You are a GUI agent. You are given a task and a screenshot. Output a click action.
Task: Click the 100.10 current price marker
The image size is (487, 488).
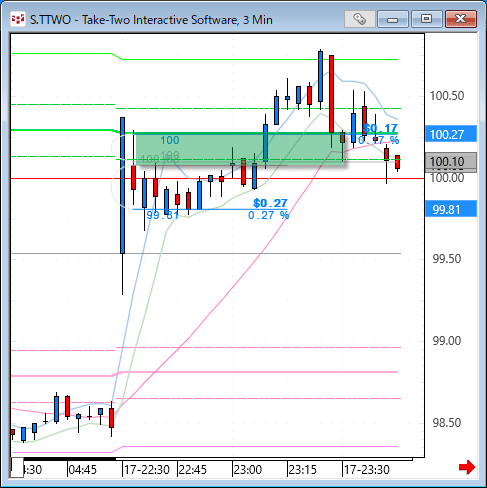tap(451, 162)
